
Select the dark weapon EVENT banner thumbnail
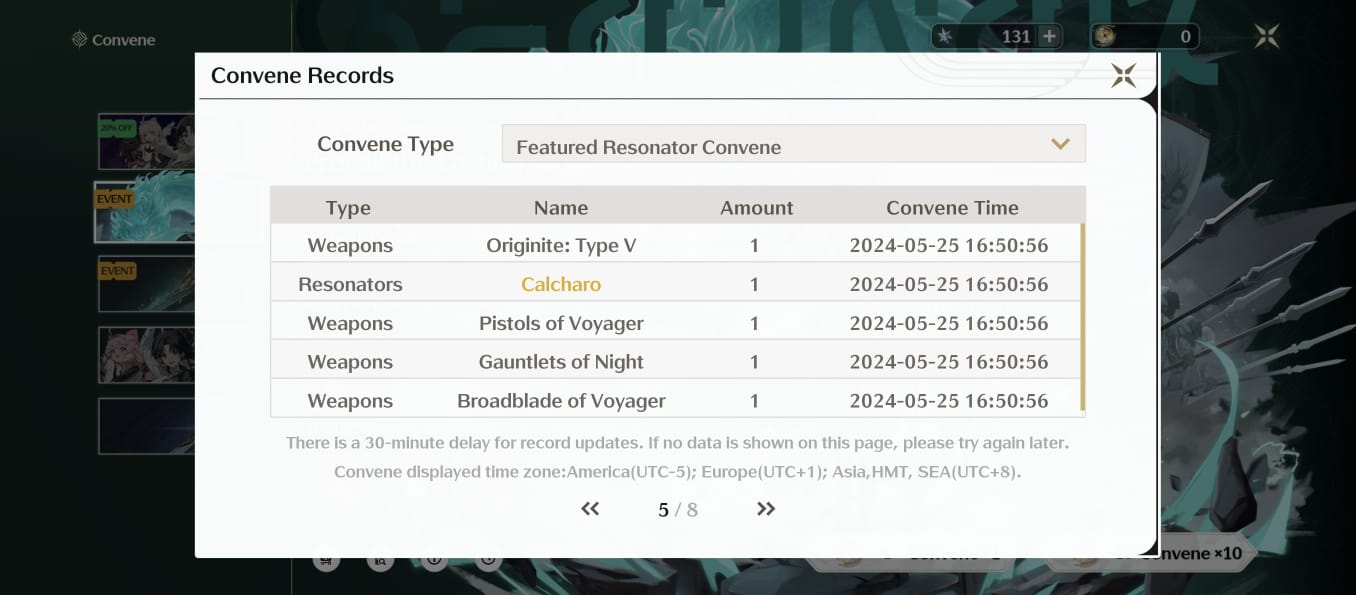click(146, 284)
